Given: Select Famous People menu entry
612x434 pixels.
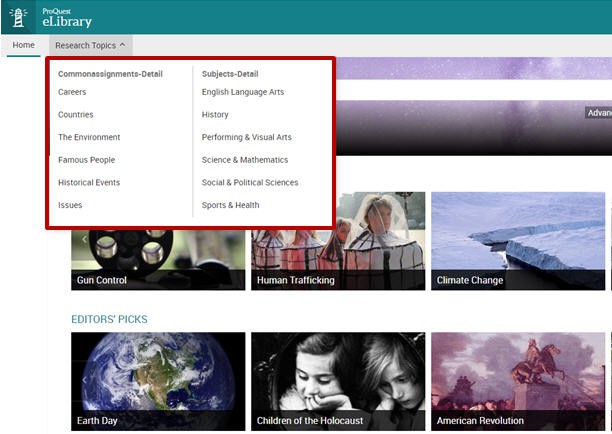Looking at the screenshot, I should pyautogui.click(x=86, y=160).
